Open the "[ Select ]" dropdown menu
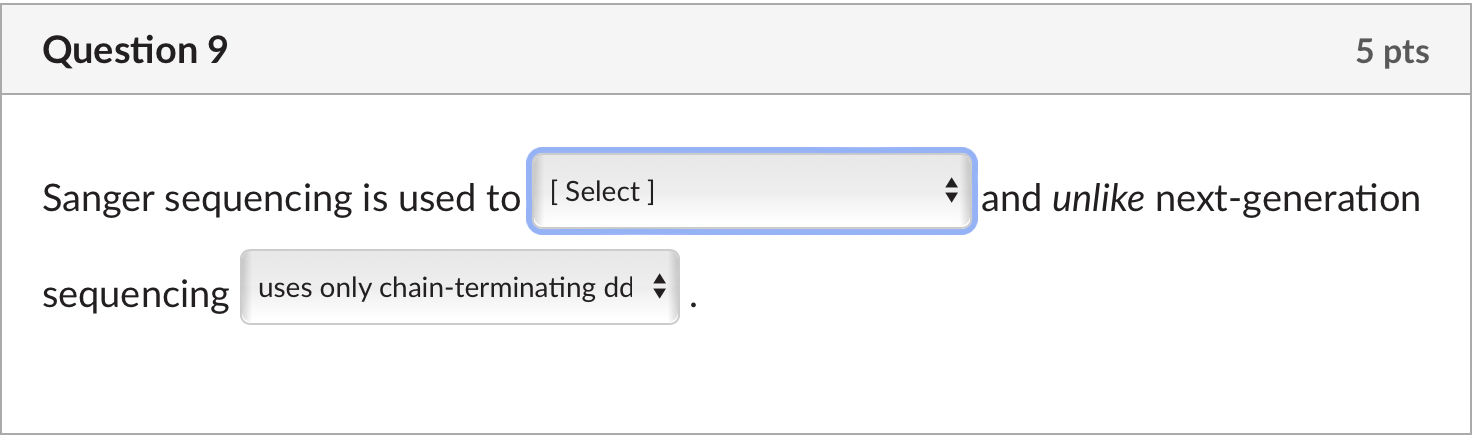The height and width of the screenshot is (436, 1474). (x=750, y=192)
